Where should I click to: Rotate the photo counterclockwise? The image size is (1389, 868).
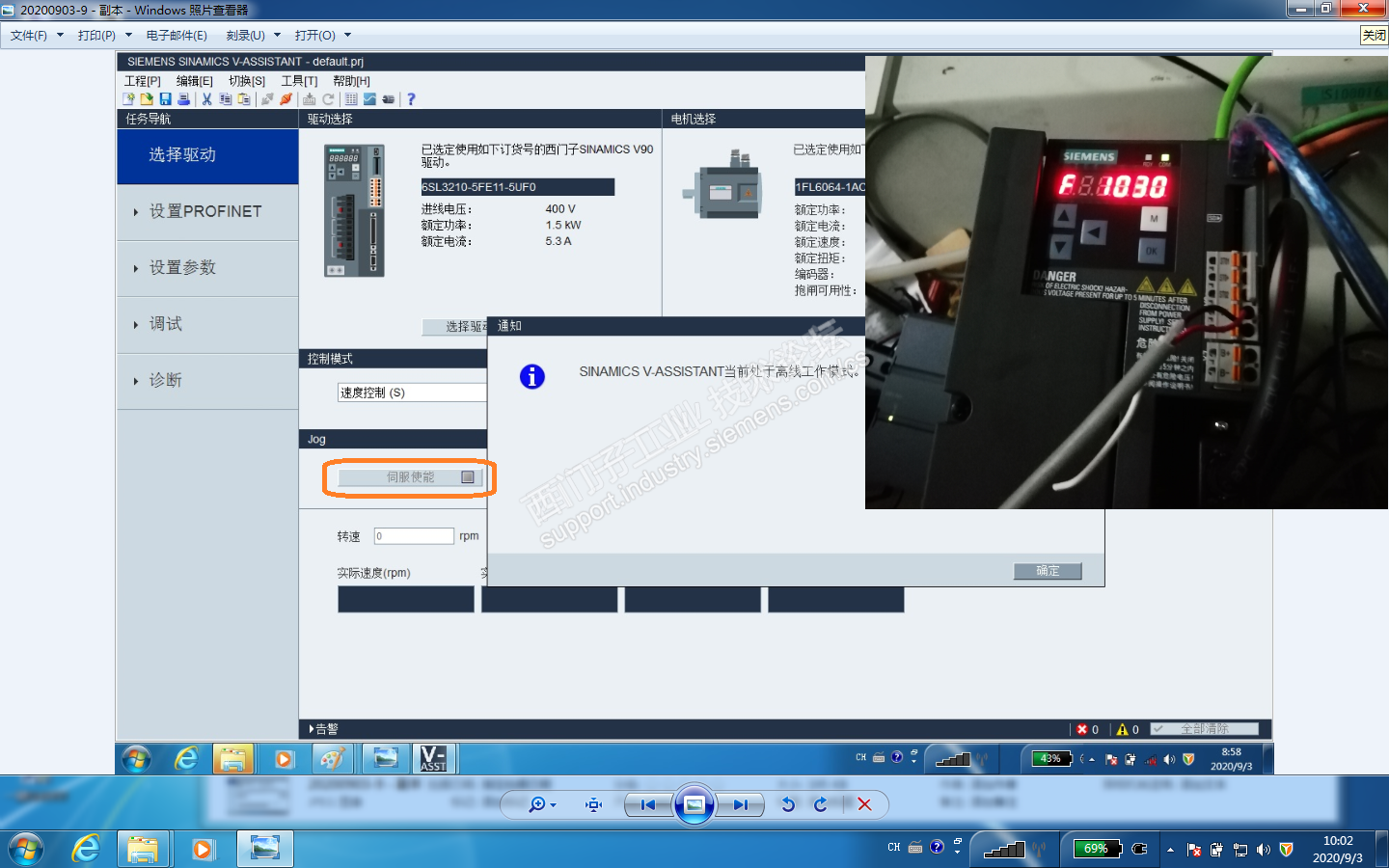pos(788,804)
